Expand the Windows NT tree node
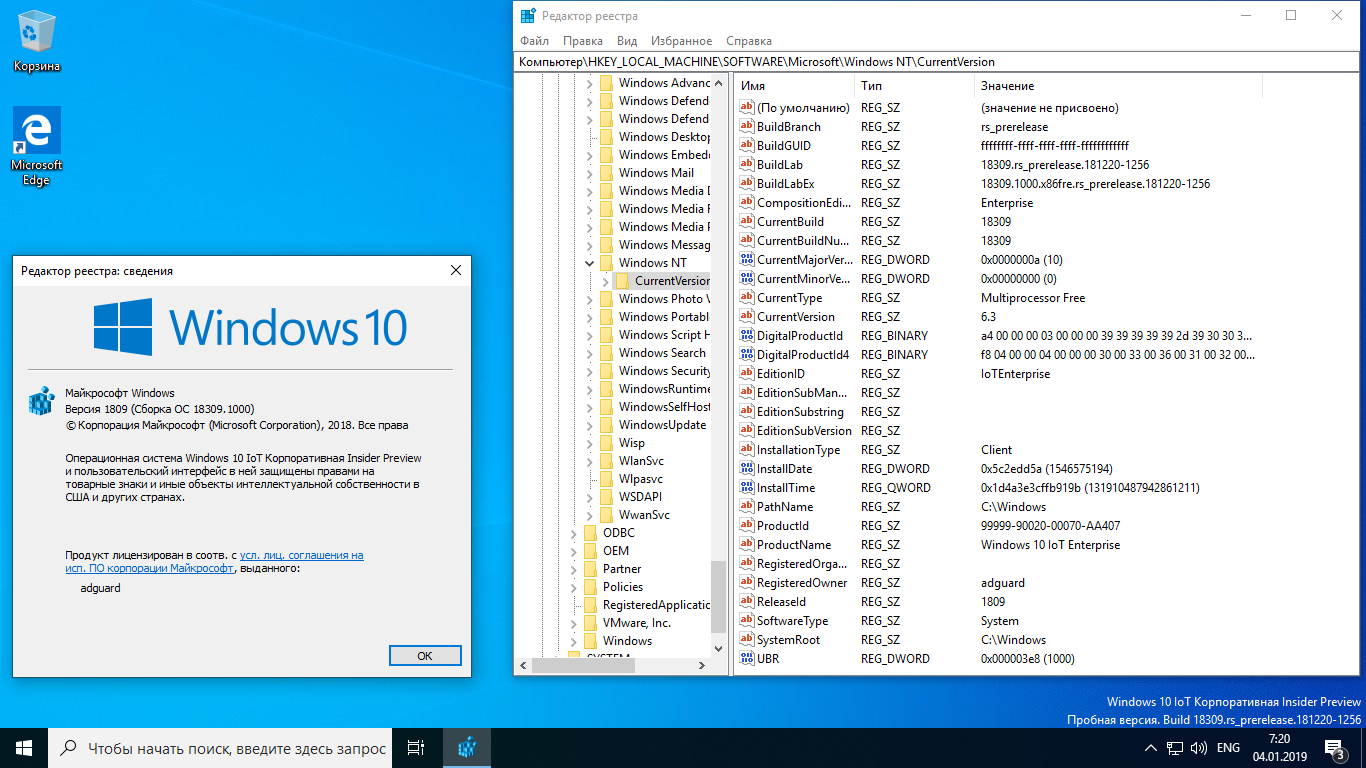This screenshot has width=1366, height=768. (589, 263)
